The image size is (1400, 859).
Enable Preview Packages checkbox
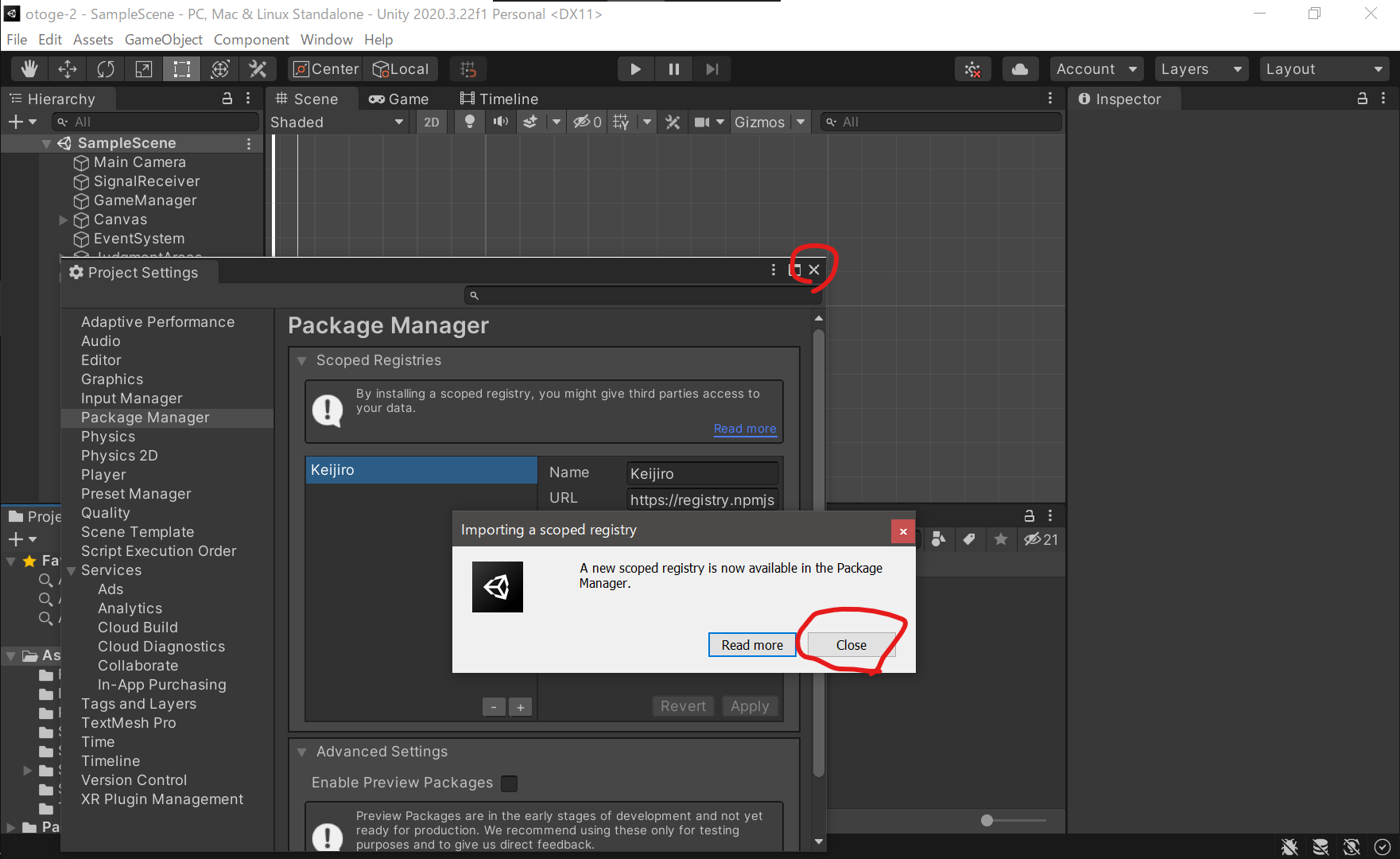pos(510,783)
